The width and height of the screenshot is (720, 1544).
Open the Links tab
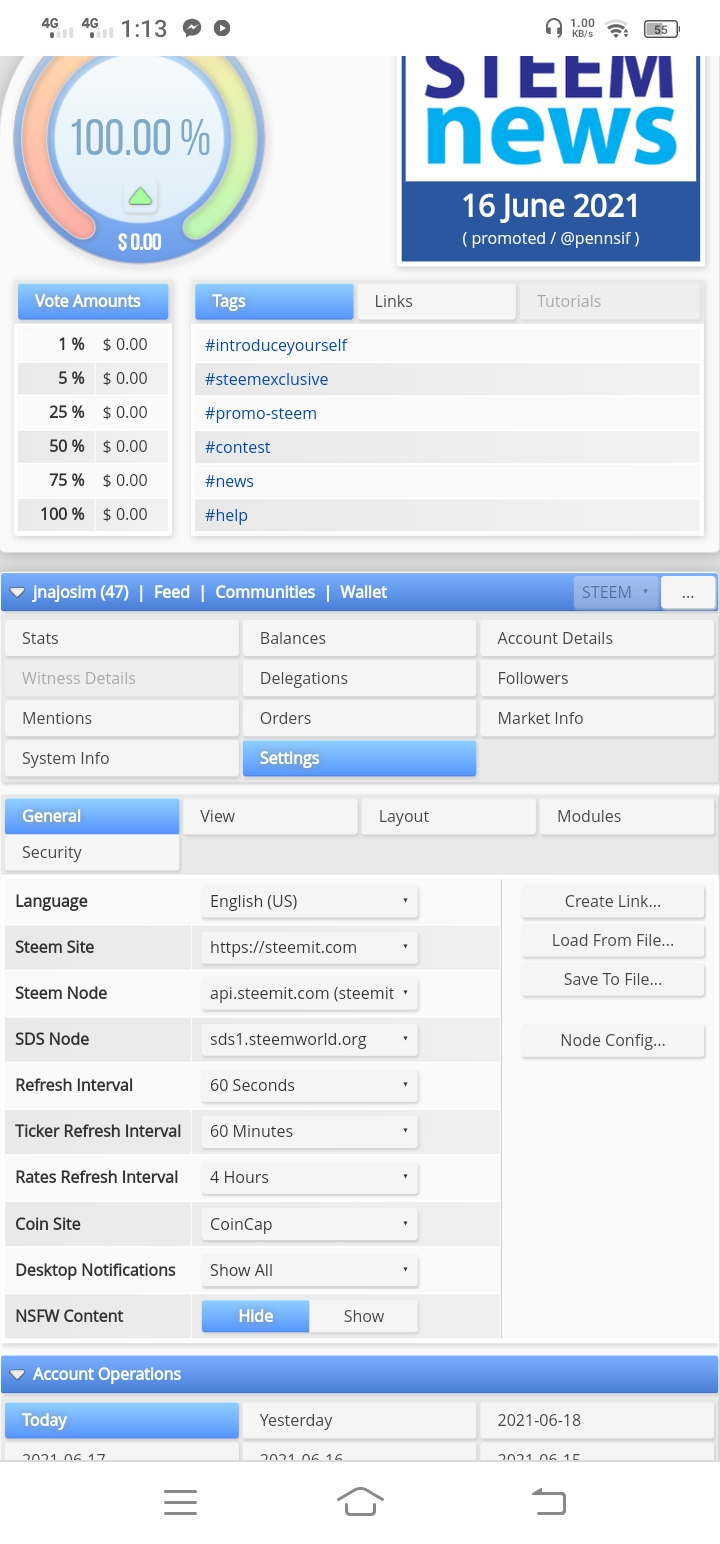[436, 301]
